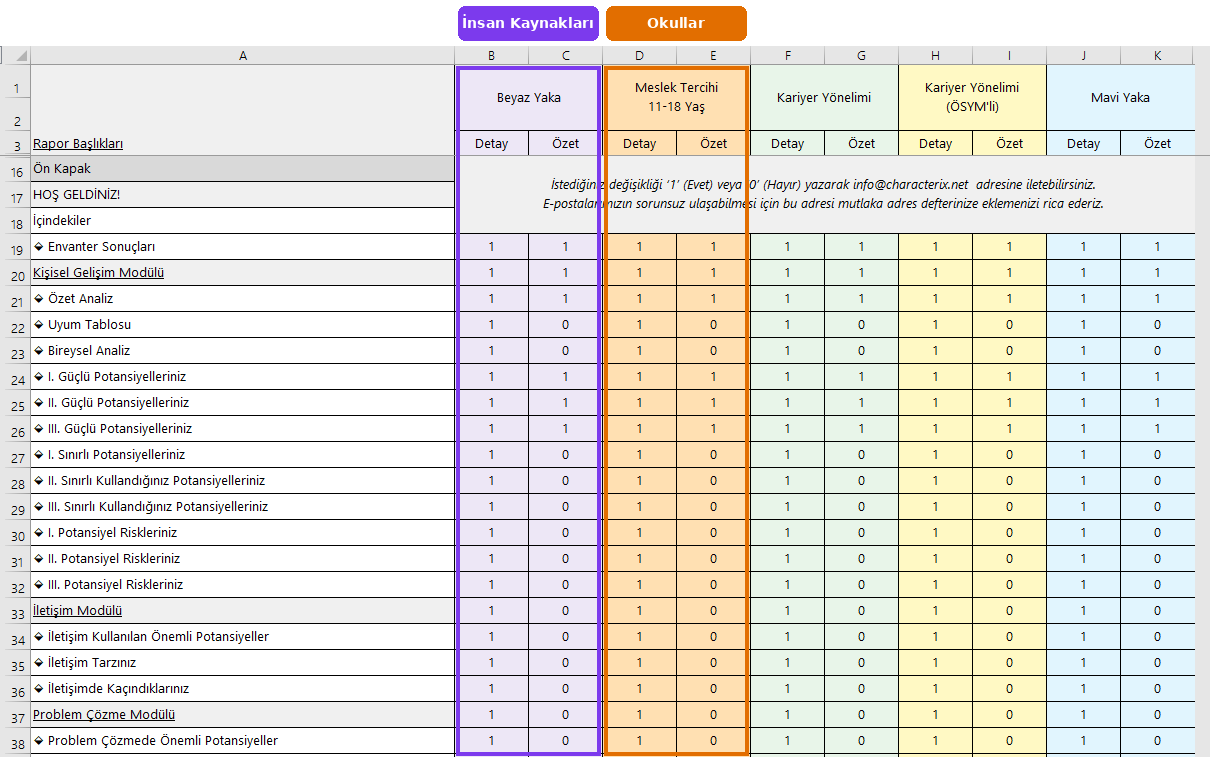The width and height of the screenshot is (1210, 757).
Task: Click Özet subheader under Kariyer Yönelimi (ÖSYM'li)
Action: 1009,144
